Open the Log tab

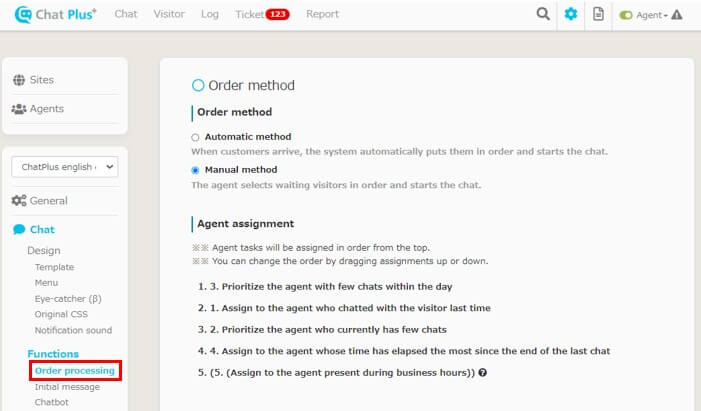click(x=210, y=14)
